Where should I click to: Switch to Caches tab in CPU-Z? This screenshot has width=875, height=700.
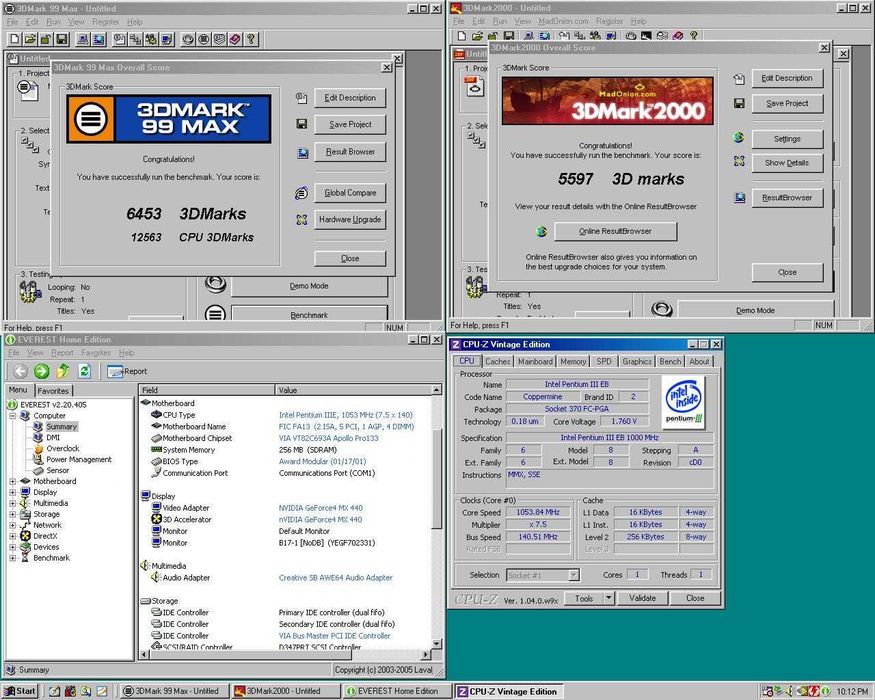coord(497,361)
